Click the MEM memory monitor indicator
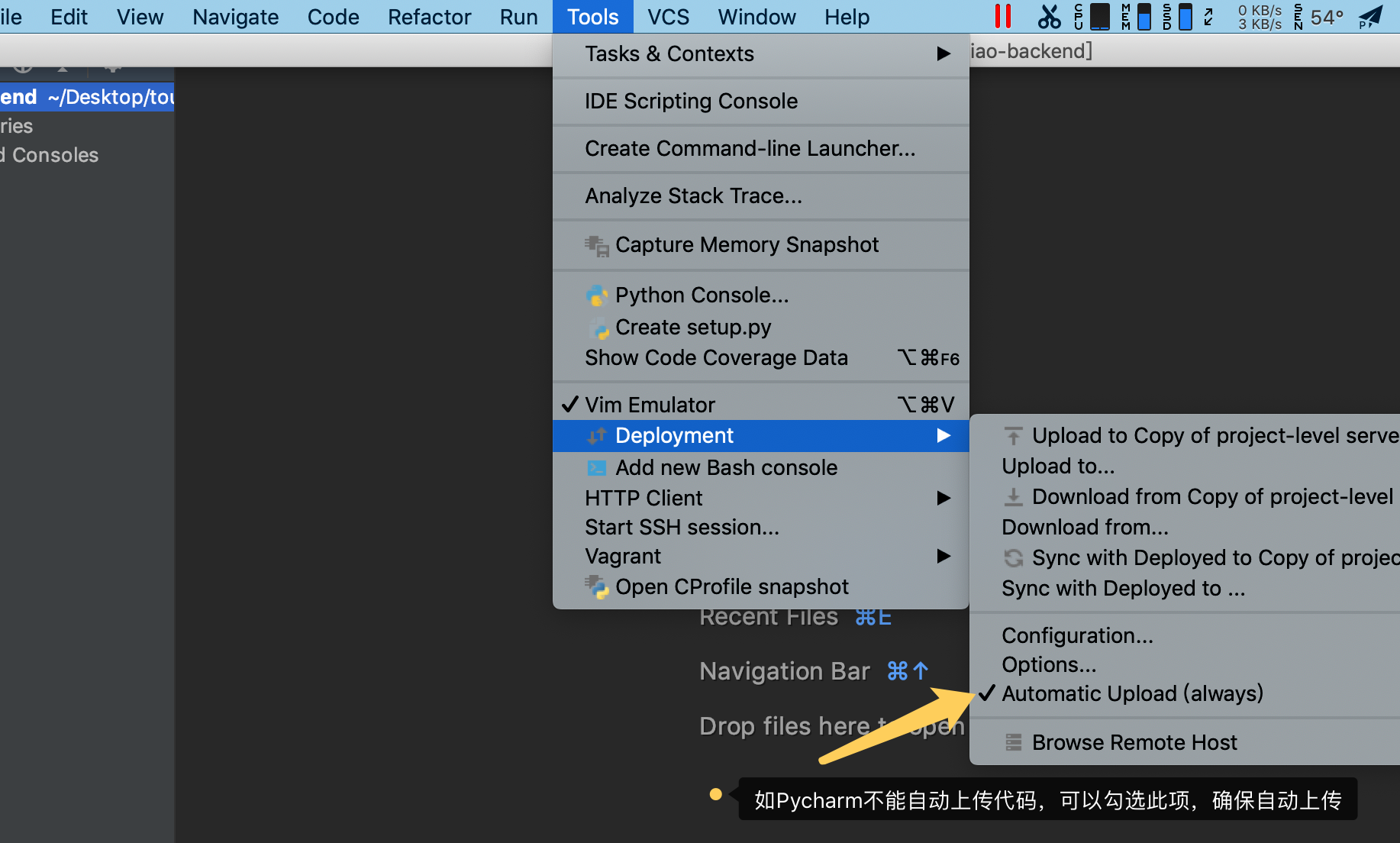 1136,16
